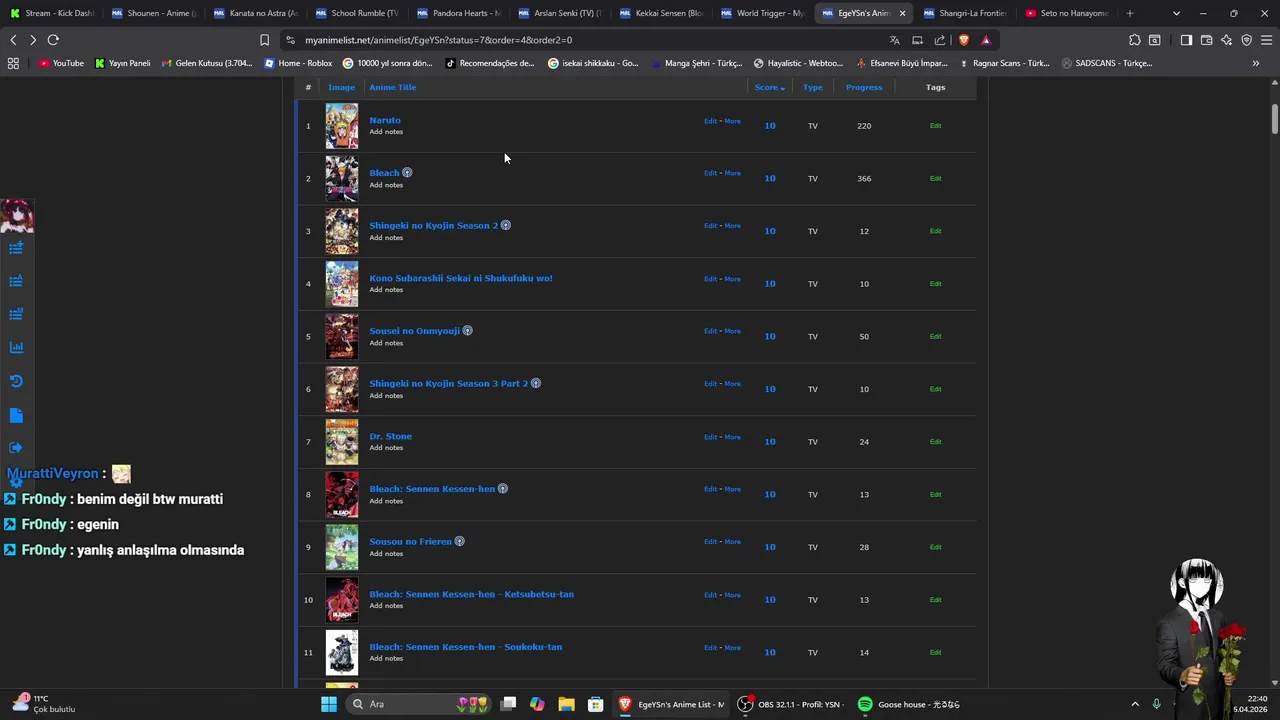
Task: Open Kono Subarashii Sekai ni Shukufuku wo! link
Action: (460, 278)
